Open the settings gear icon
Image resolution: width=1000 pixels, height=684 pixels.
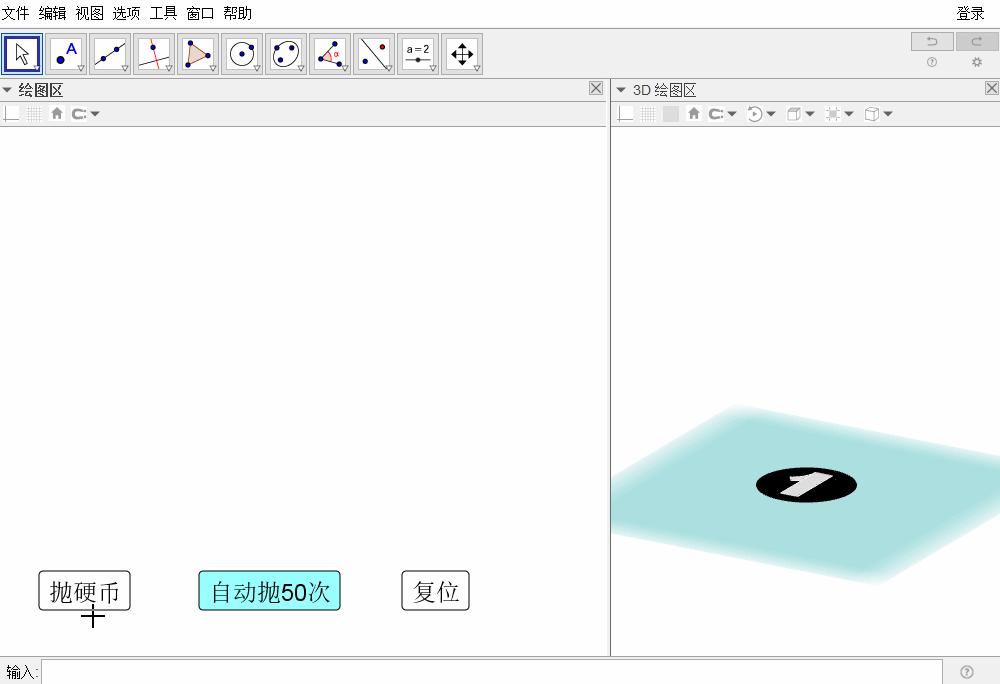tap(976, 62)
